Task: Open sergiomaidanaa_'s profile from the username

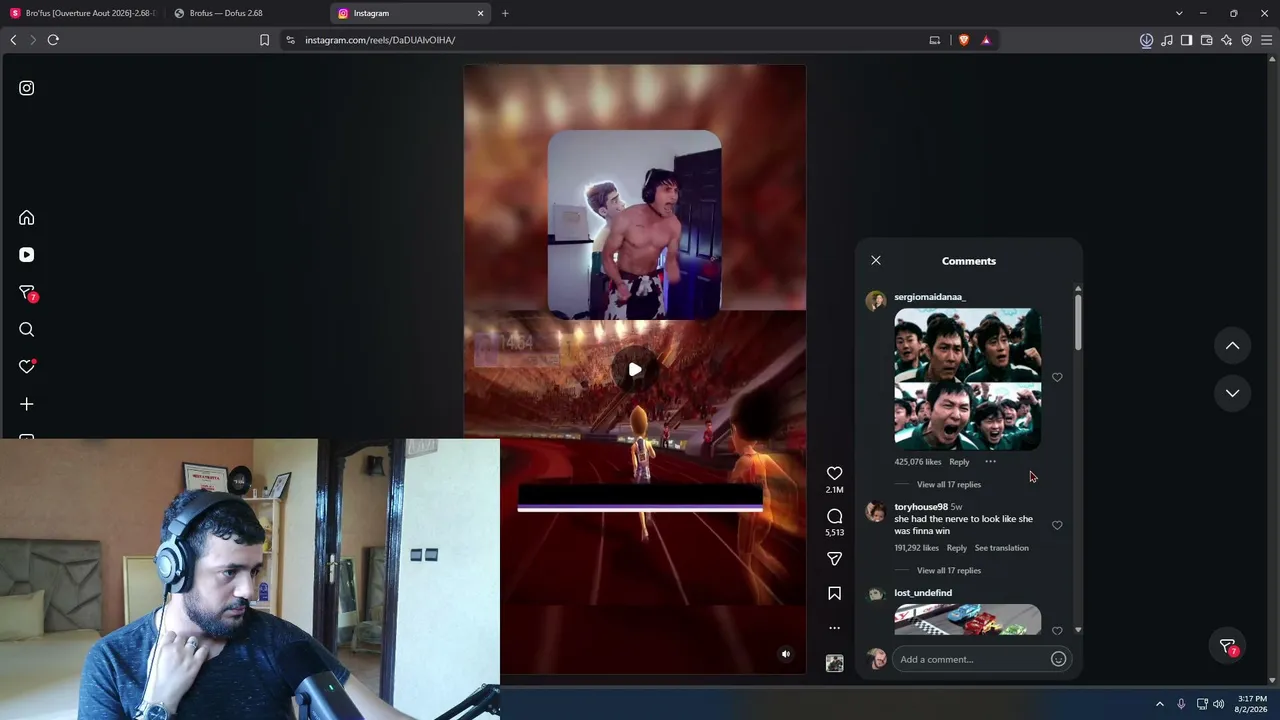Action: tap(930, 297)
